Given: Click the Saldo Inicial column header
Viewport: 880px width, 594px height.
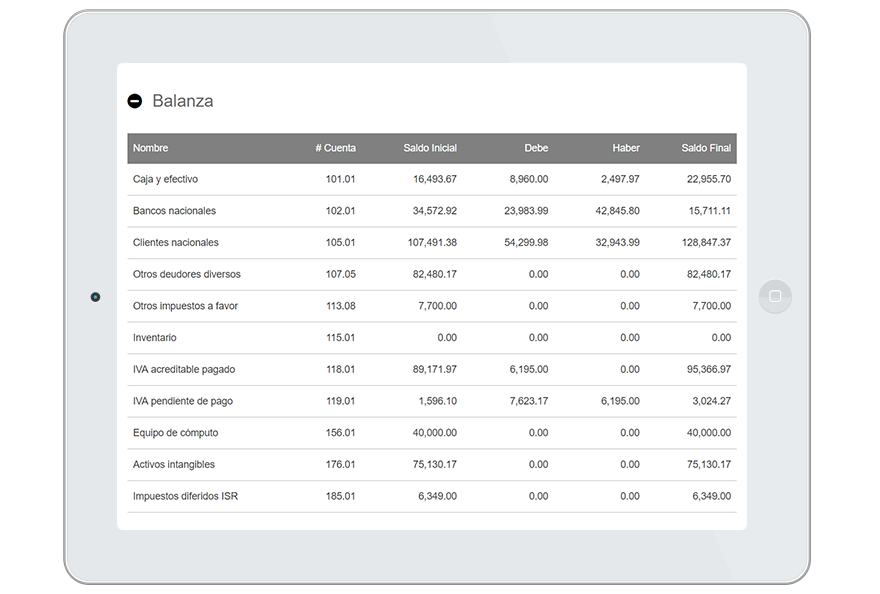Looking at the screenshot, I should [x=430, y=148].
